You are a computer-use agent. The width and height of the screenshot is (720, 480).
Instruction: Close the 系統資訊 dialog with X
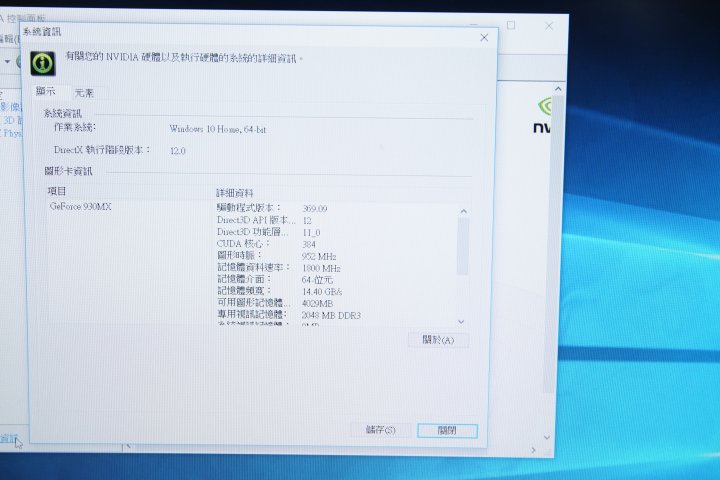(x=484, y=38)
